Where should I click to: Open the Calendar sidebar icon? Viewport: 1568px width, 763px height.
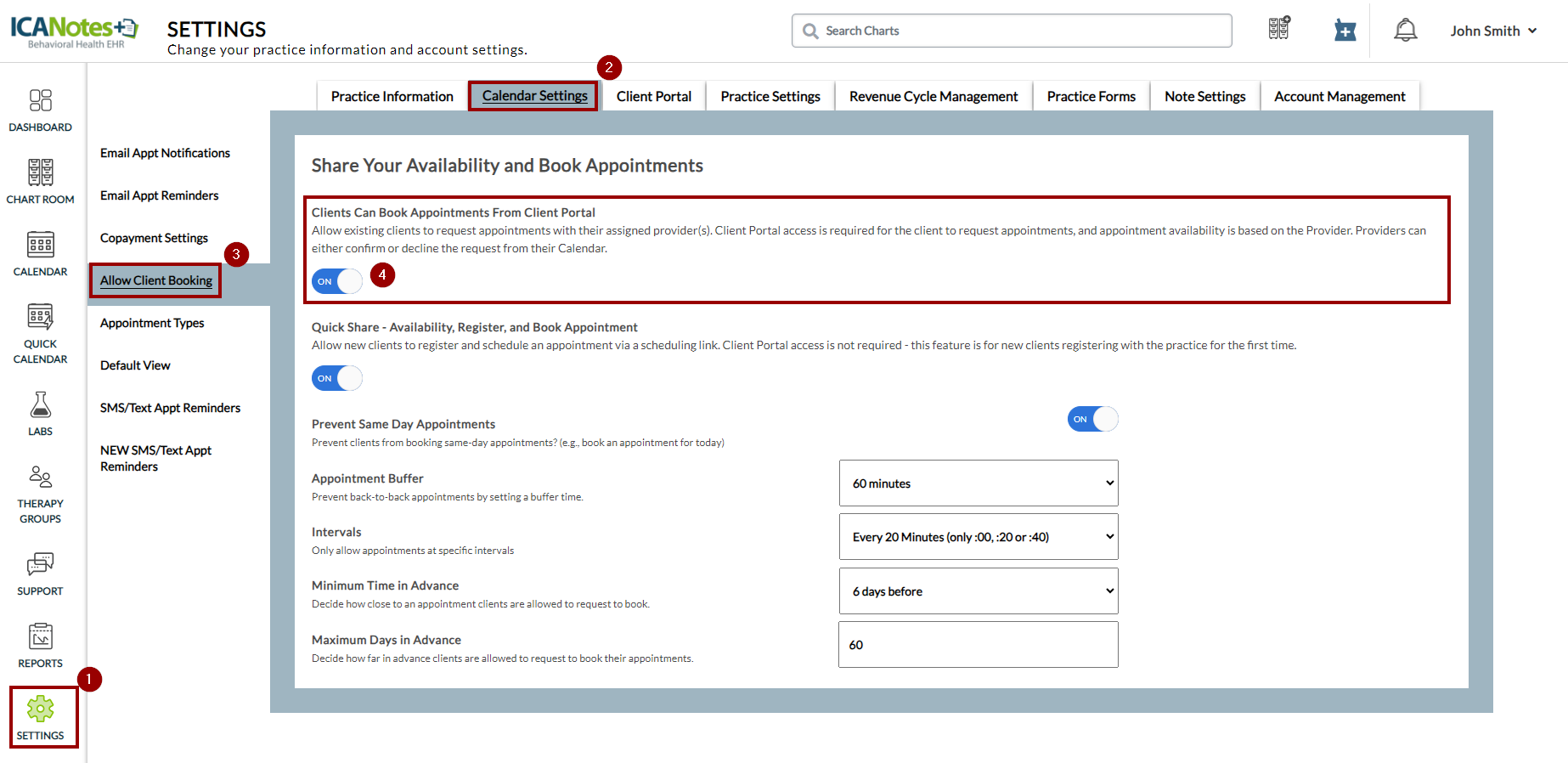[x=40, y=246]
